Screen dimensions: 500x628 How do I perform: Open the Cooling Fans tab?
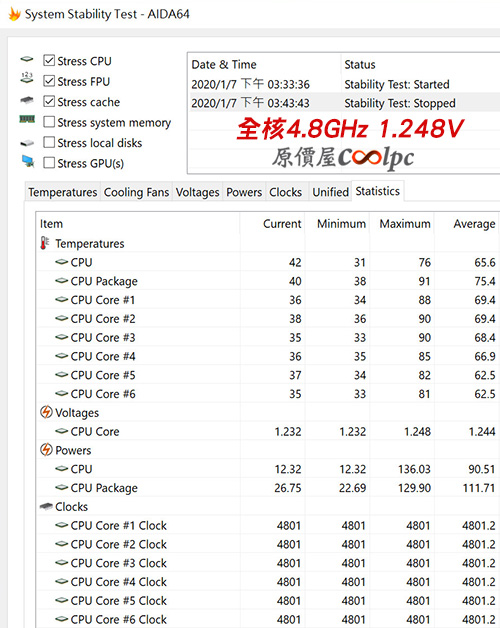pos(136,192)
